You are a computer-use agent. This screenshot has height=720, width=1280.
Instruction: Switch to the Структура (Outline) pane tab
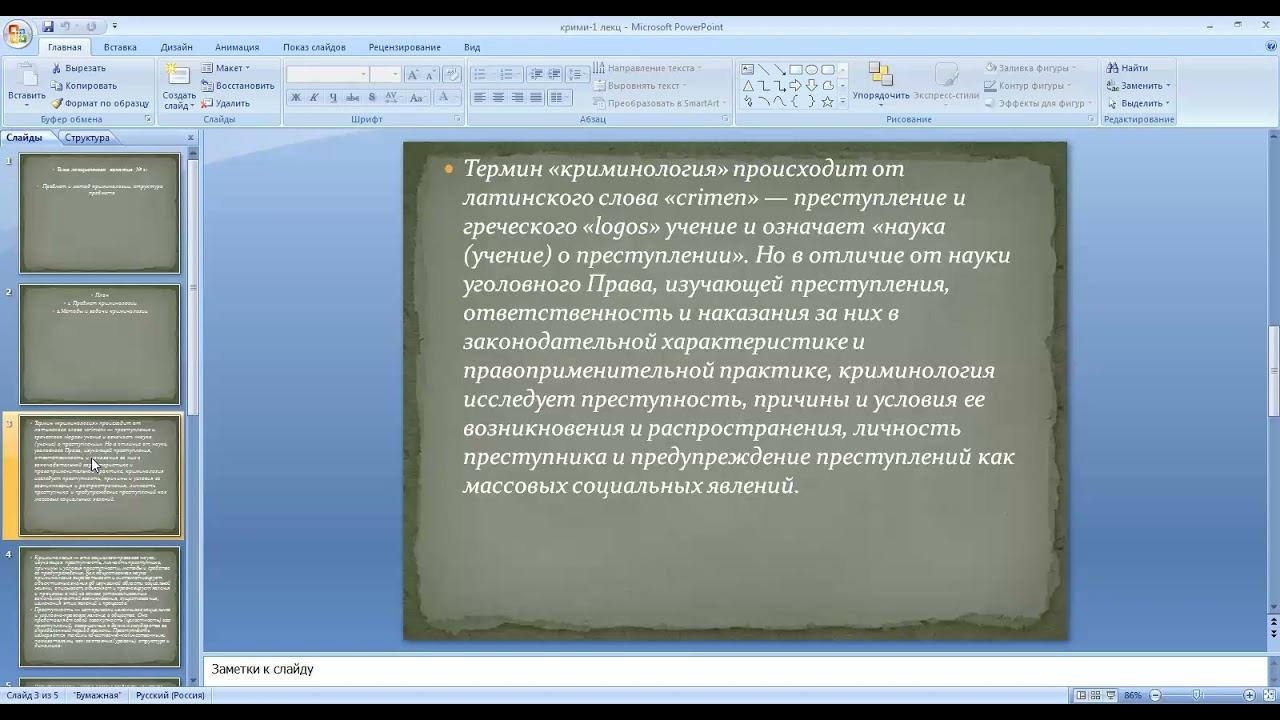pyautogui.click(x=87, y=138)
